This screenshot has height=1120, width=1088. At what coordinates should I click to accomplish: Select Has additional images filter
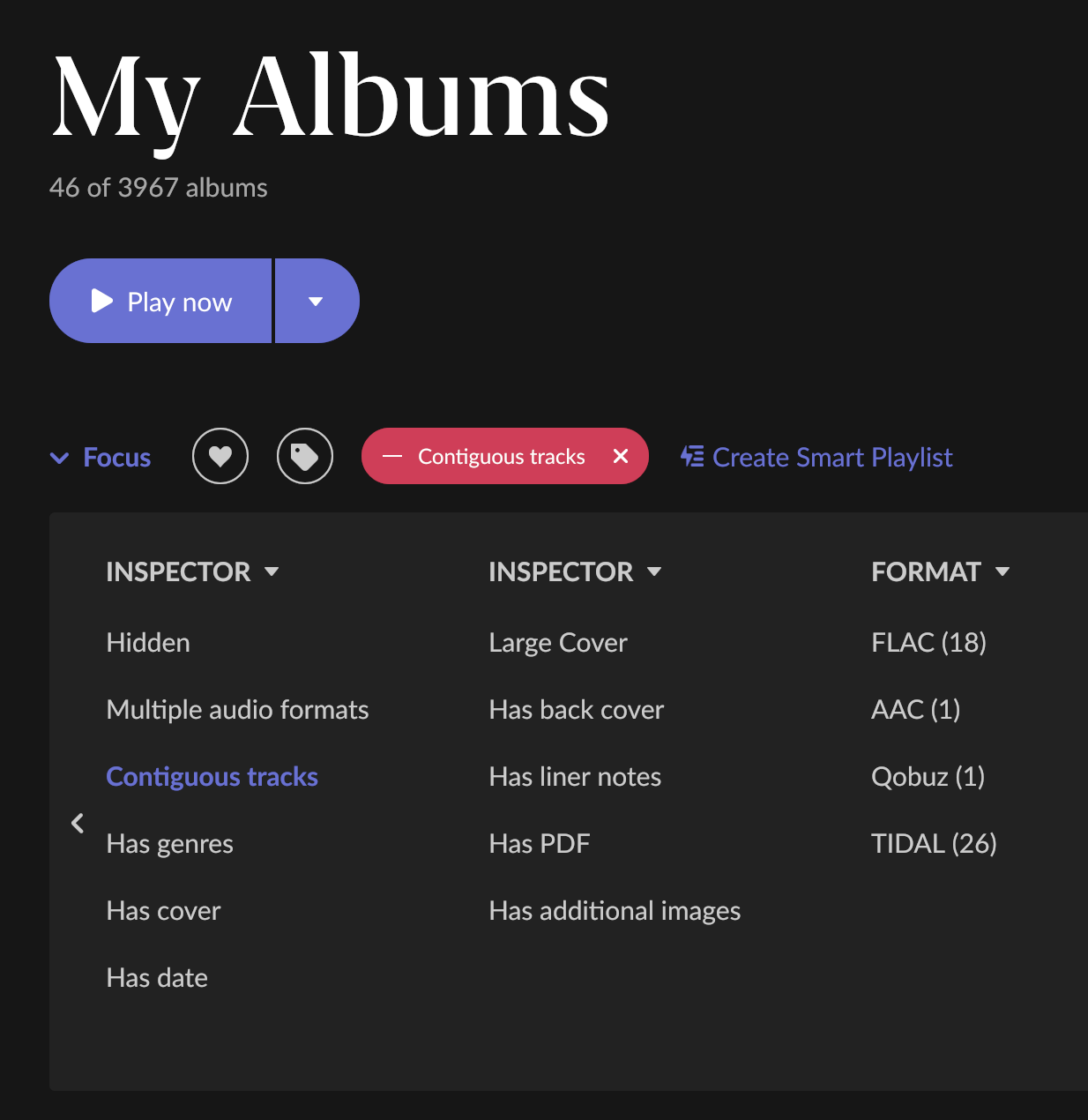tap(615, 911)
